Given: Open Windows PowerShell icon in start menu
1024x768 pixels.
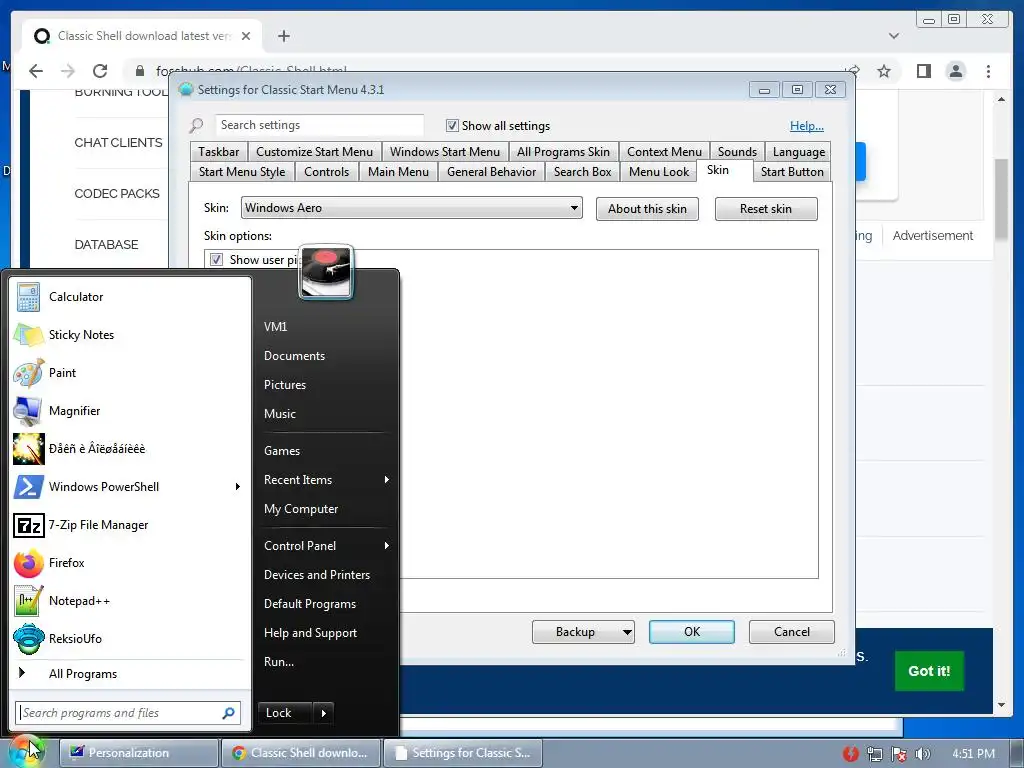Looking at the screenshot, I should coord(29,487).
